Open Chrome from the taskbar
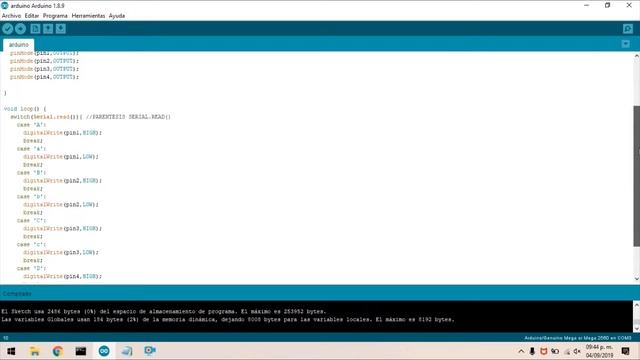 (58, 351)
